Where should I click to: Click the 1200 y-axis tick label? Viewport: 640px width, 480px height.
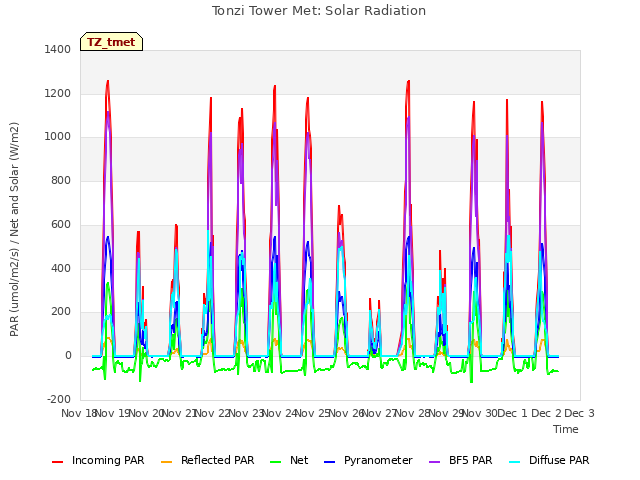(58, 93)
